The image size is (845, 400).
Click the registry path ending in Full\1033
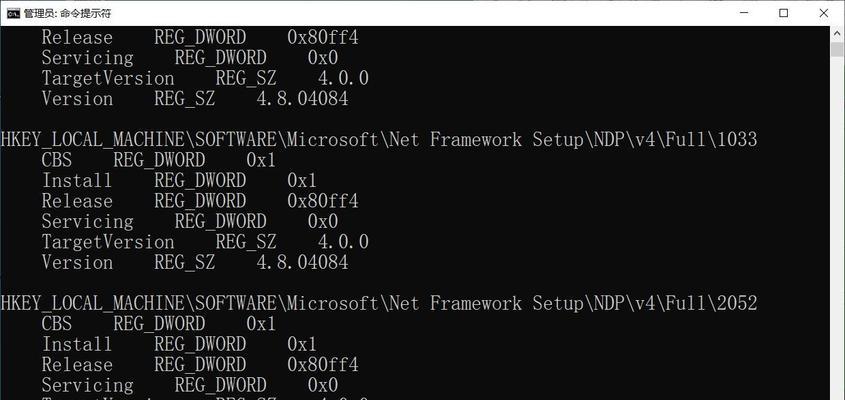pos(379,140)
